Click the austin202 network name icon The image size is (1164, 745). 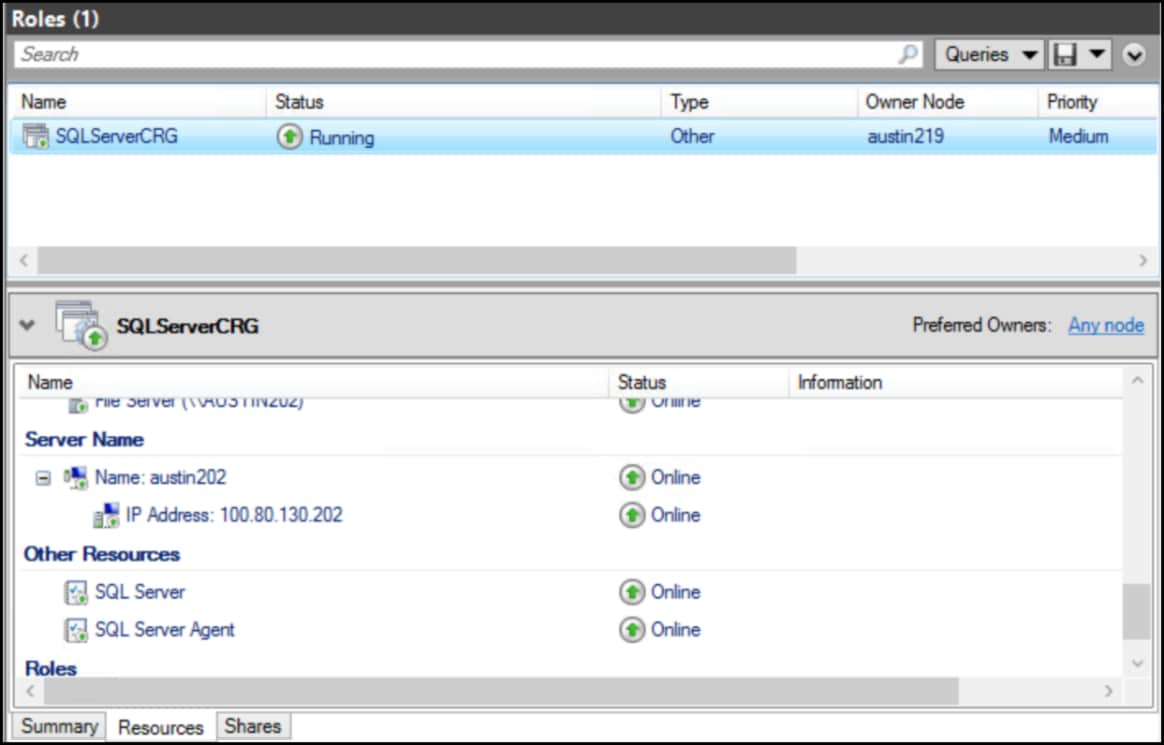click(75, 477)
